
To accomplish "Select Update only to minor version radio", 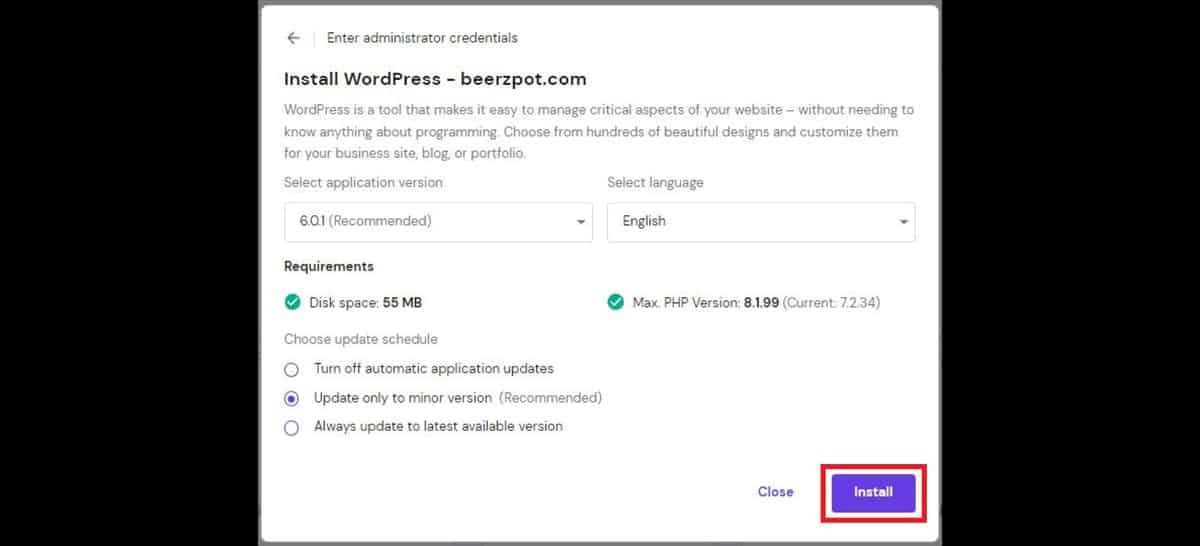I will 292,398.
